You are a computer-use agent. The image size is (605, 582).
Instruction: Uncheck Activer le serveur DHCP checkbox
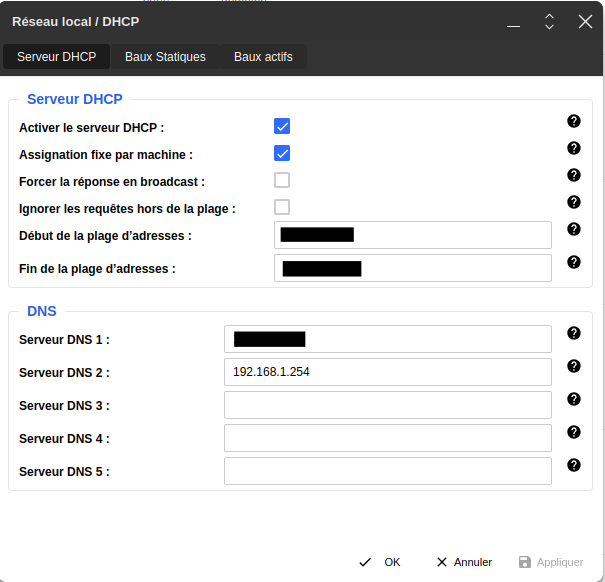[282, 126]
